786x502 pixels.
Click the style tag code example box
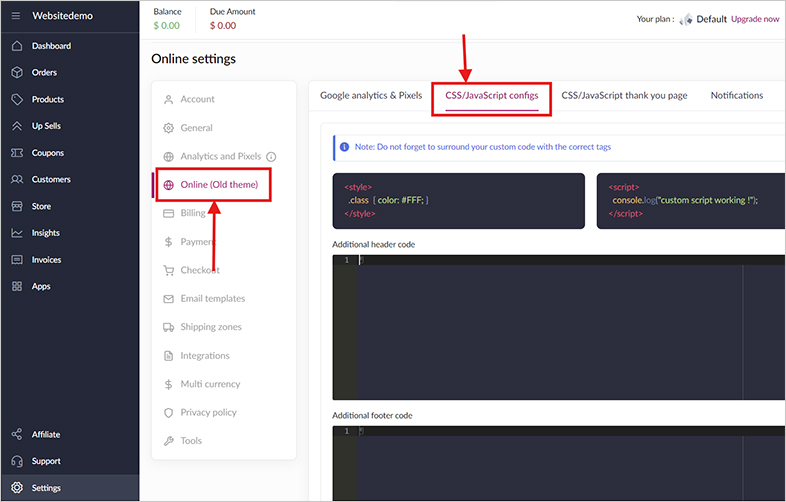click(x=458, y=201)
